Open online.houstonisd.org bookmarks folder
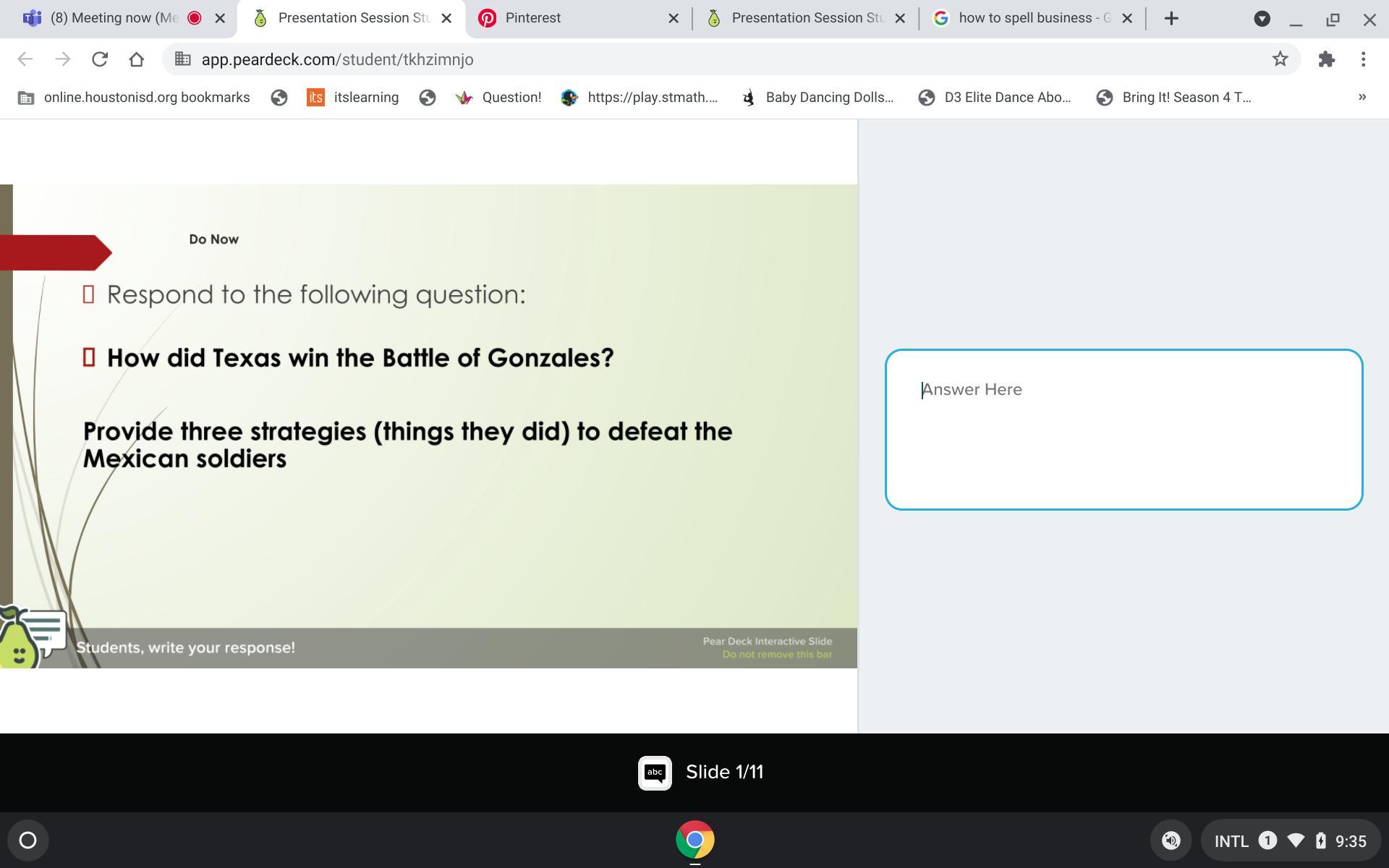1389x868 pixels. coord(134,97)
